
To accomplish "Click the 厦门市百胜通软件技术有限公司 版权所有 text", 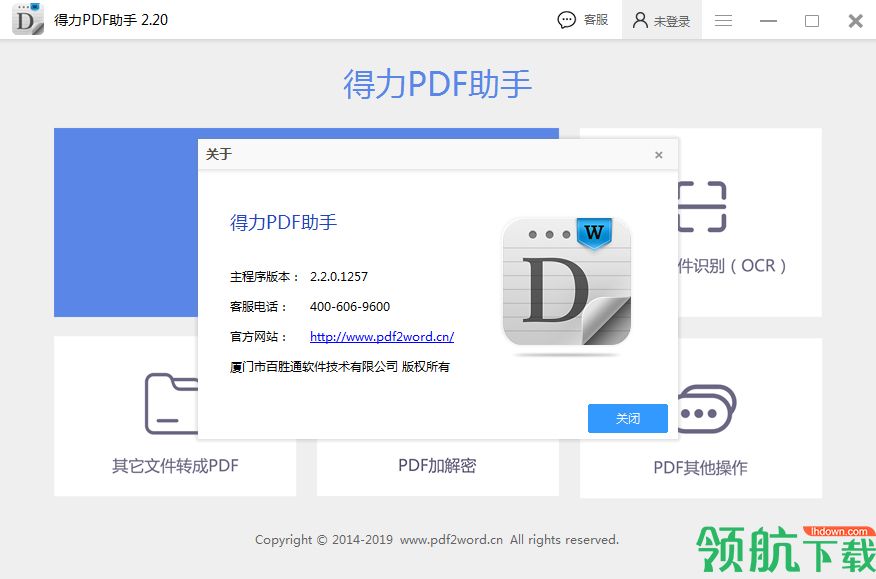I will click(x=340, y=367).
